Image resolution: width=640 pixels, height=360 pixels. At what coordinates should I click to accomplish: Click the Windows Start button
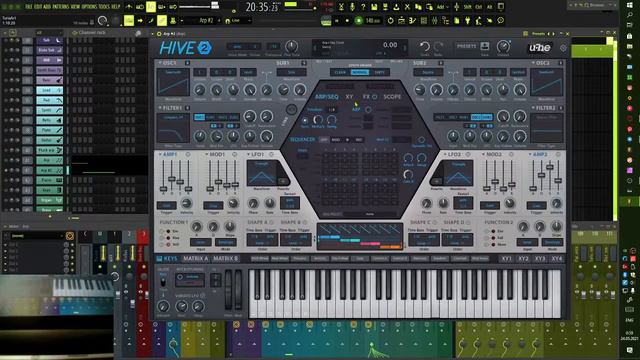tap(629, 4)
